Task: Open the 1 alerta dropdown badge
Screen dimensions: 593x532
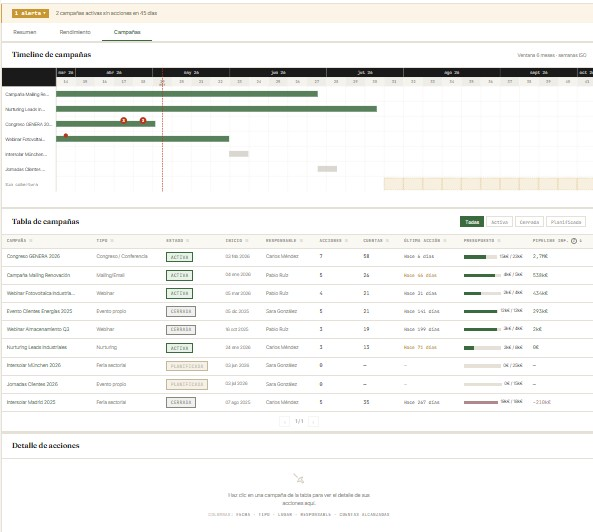Action: [30, 13]
